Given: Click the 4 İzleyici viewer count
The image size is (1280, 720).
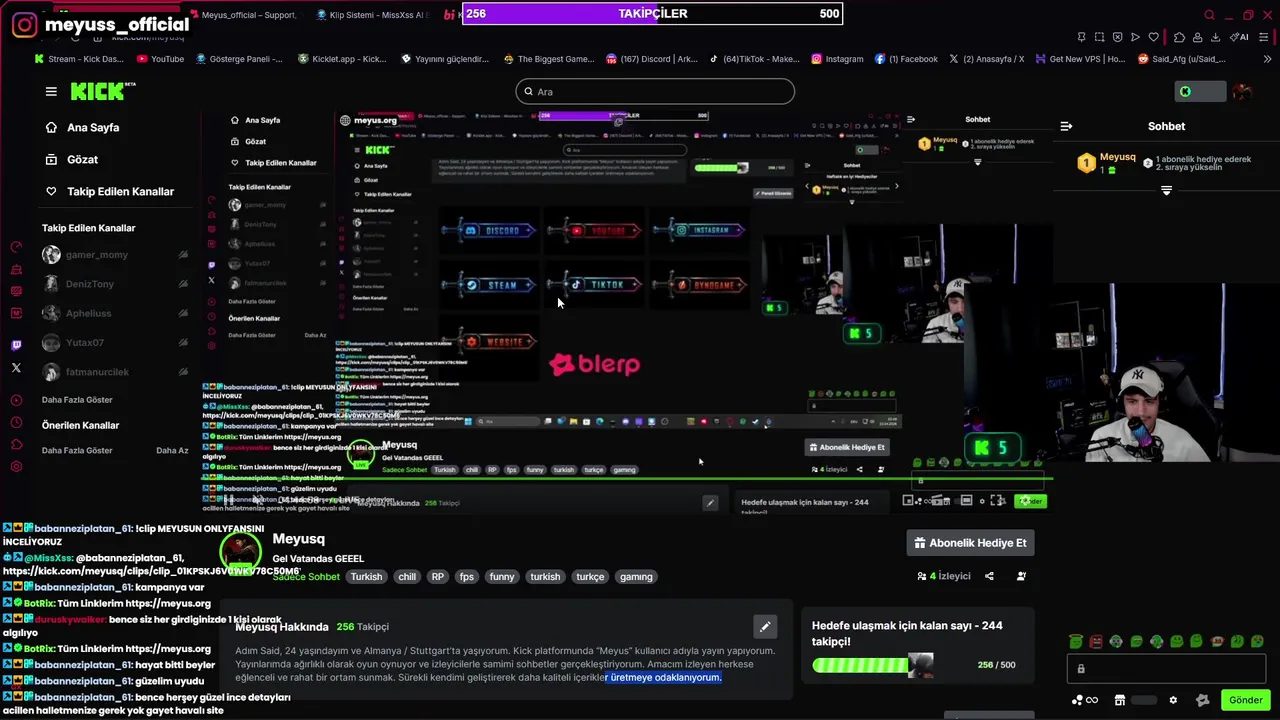Looking at the screenshot, I should point(944,576).
